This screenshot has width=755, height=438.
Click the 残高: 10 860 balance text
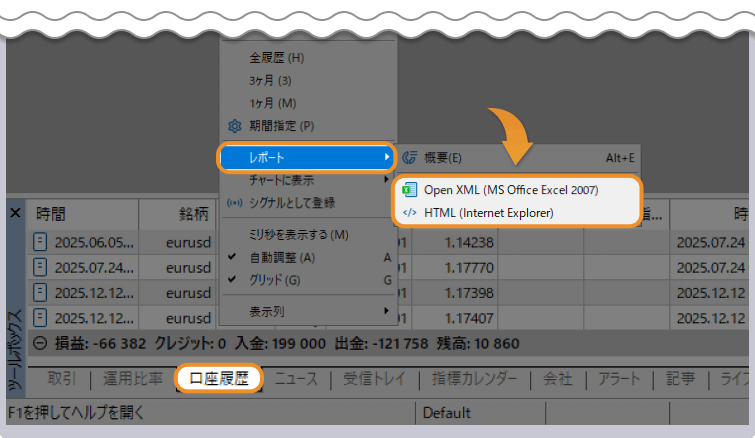pyautogui.click(x=478, y=344)
